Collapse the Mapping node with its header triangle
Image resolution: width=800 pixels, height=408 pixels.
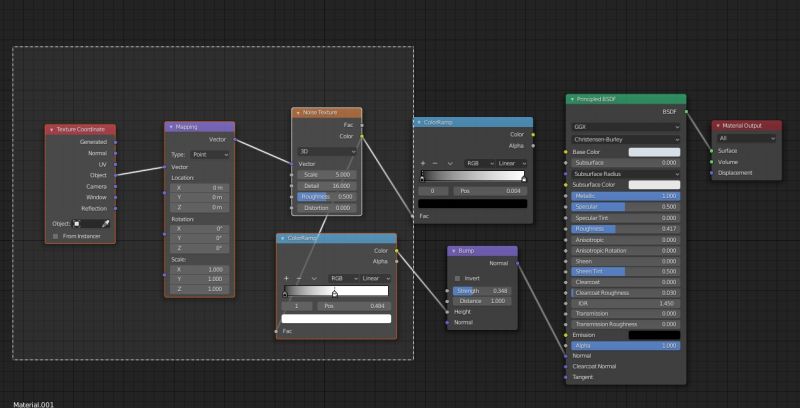point(171,127)
